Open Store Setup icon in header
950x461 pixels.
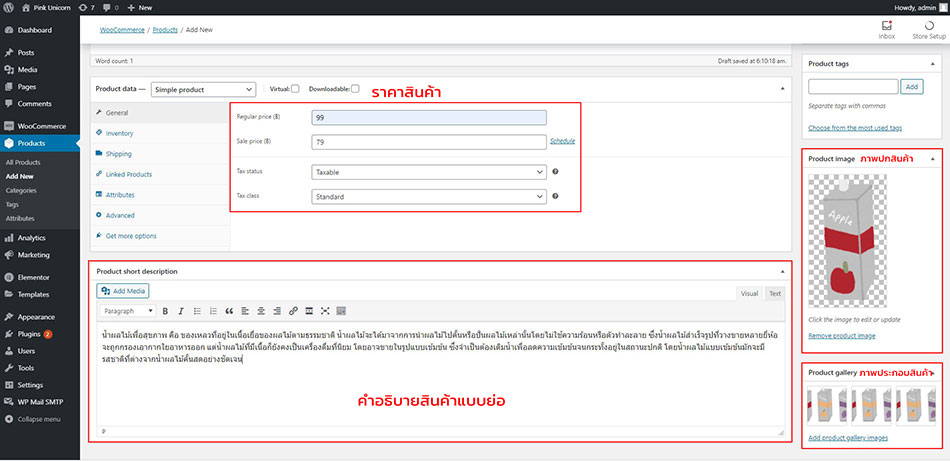point(928,26)
